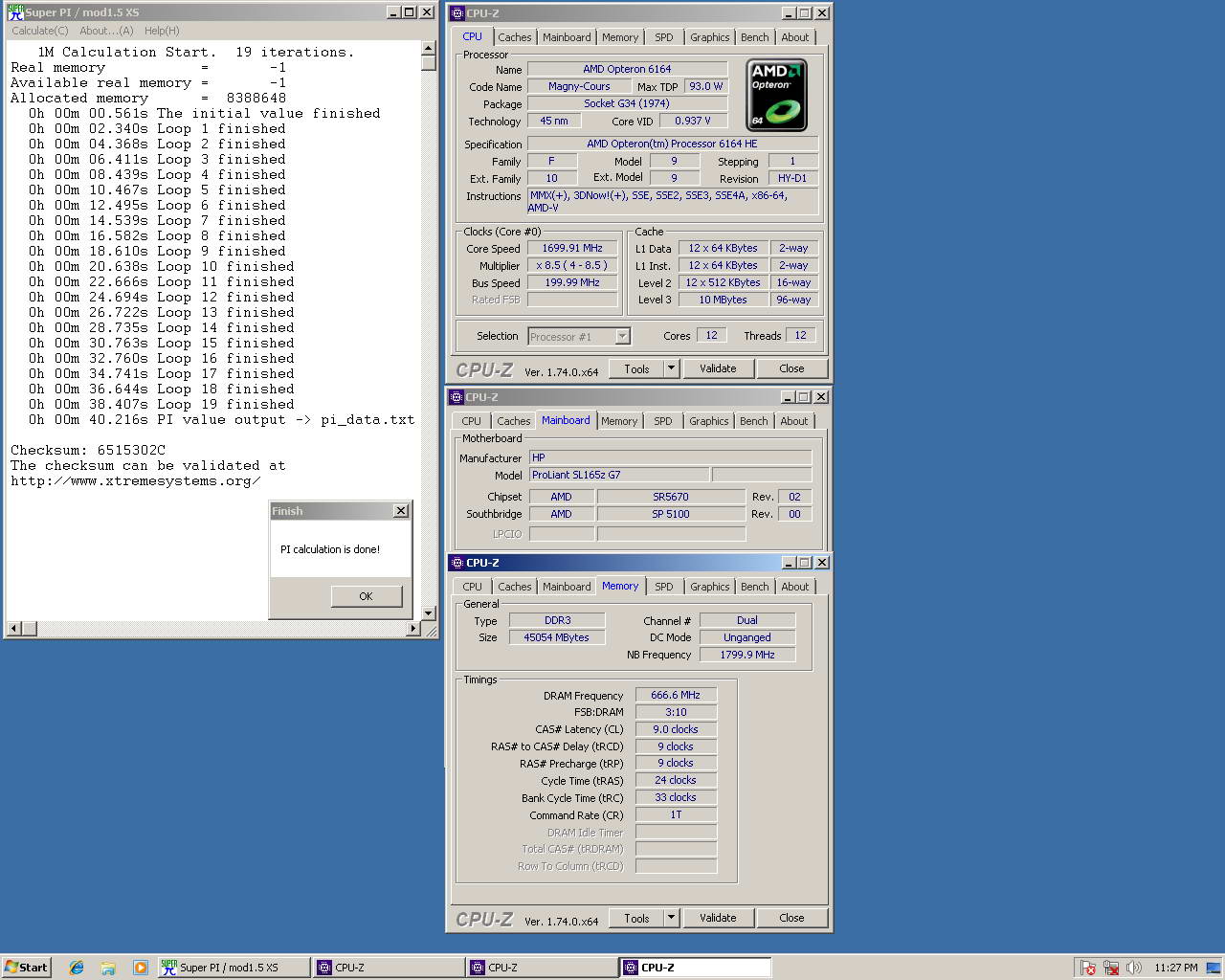Select Bench tab in Memory CPU-Z window
1225x980 pixels.
[755, 587]
